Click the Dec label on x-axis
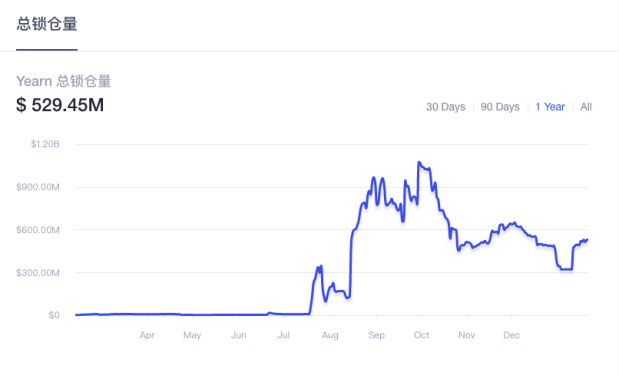 click(511, 335)
